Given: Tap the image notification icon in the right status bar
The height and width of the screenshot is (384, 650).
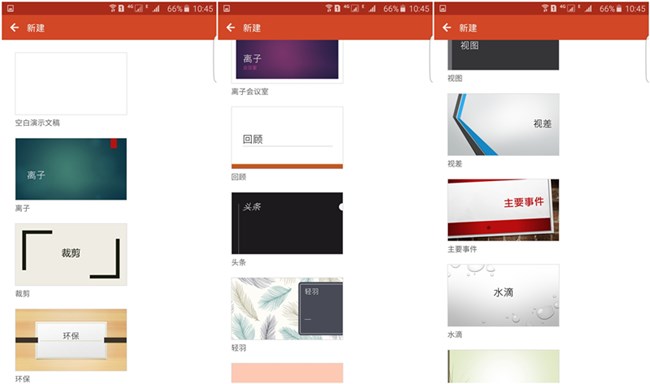Looking at the screenshot, I should (x=443, y=8).
